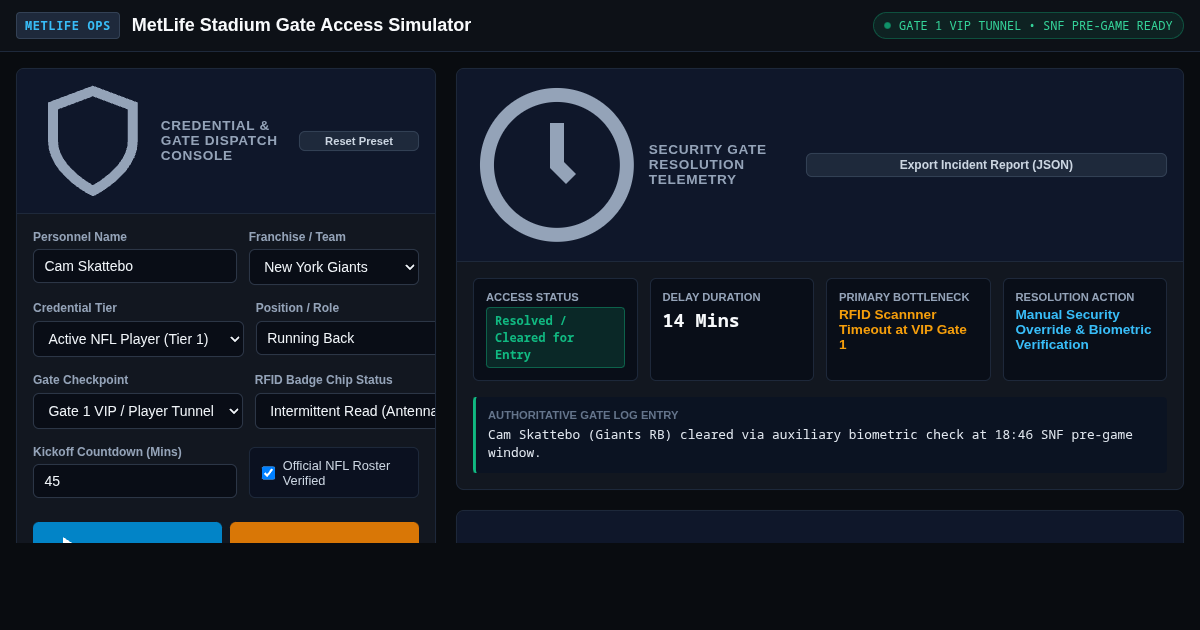Open the RFID Badge Chip Status dropdown
Screen dimensions: 1200x630
345,411
